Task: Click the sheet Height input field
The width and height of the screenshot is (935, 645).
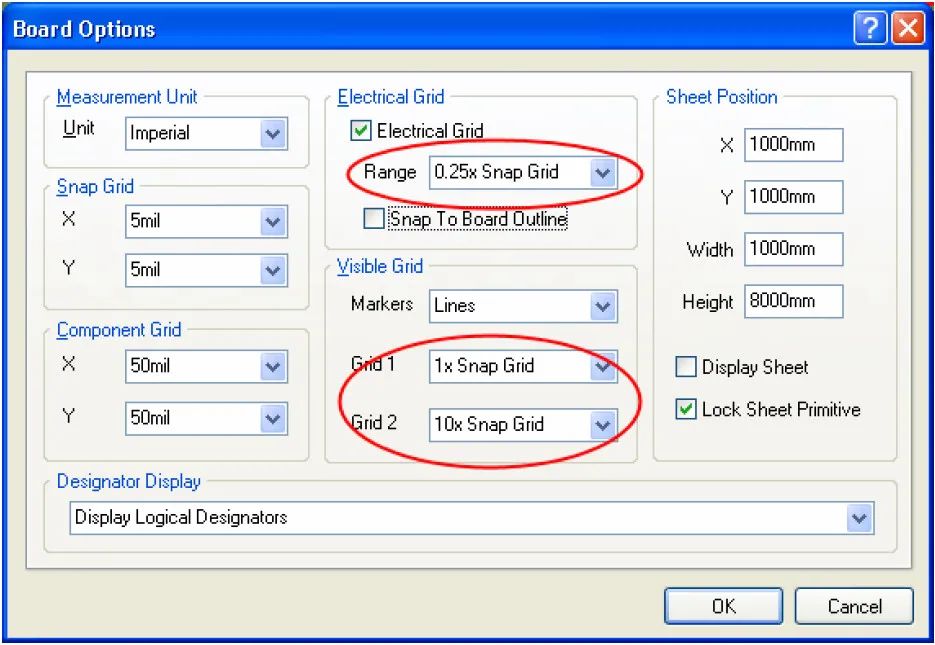Action: pos(794,301)
